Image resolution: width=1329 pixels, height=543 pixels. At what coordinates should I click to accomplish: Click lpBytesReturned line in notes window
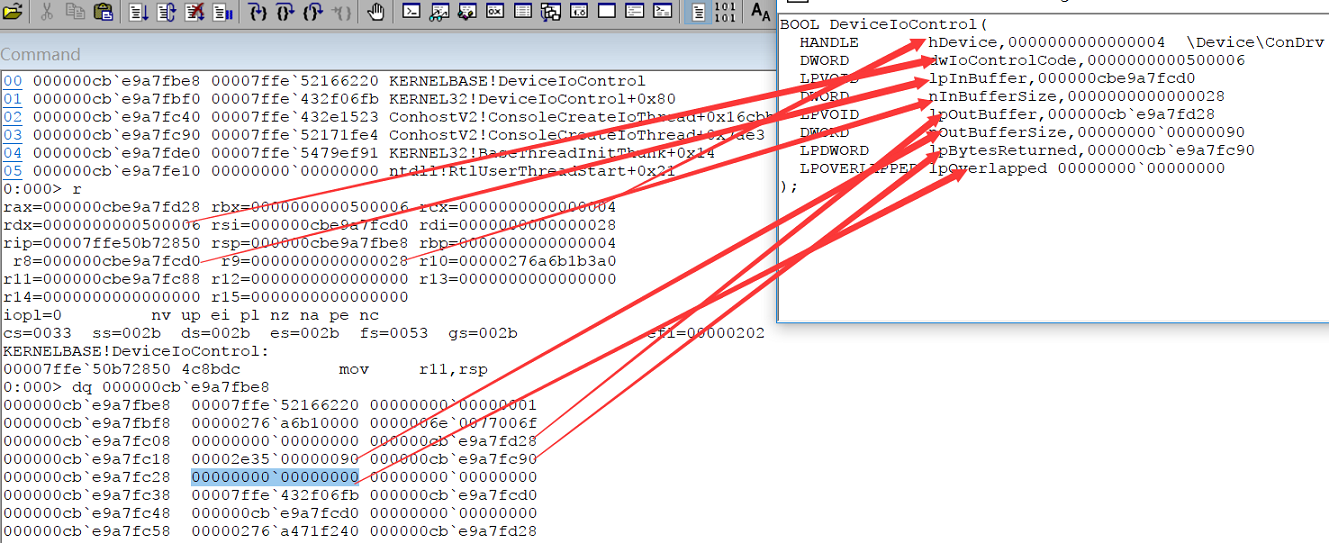[1027, 150]
